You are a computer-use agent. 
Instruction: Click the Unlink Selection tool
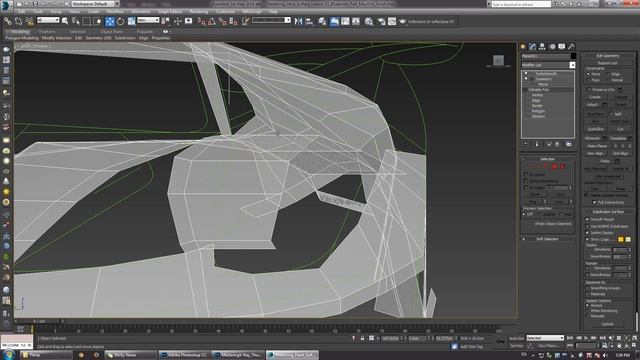tap(18, 21)
